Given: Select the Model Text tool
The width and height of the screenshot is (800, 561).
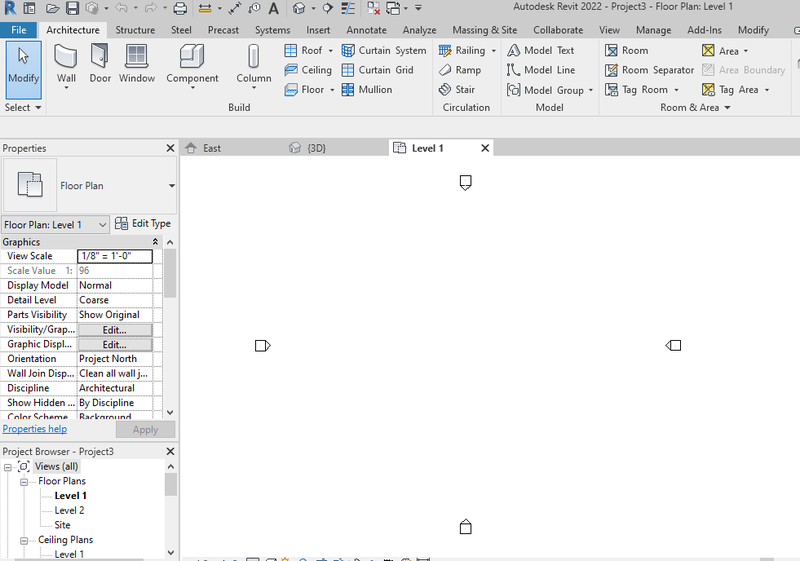Looking at the screenshot, I should (x=540, y=50).
